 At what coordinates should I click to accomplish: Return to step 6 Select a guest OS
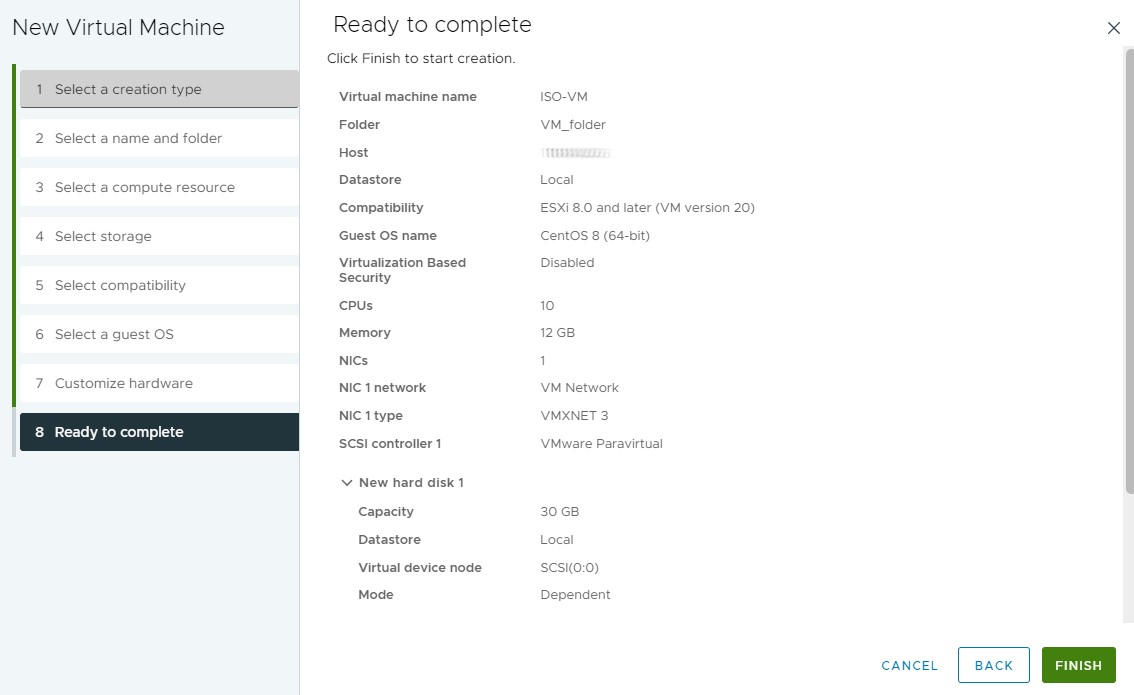click(x=159, y=334)
